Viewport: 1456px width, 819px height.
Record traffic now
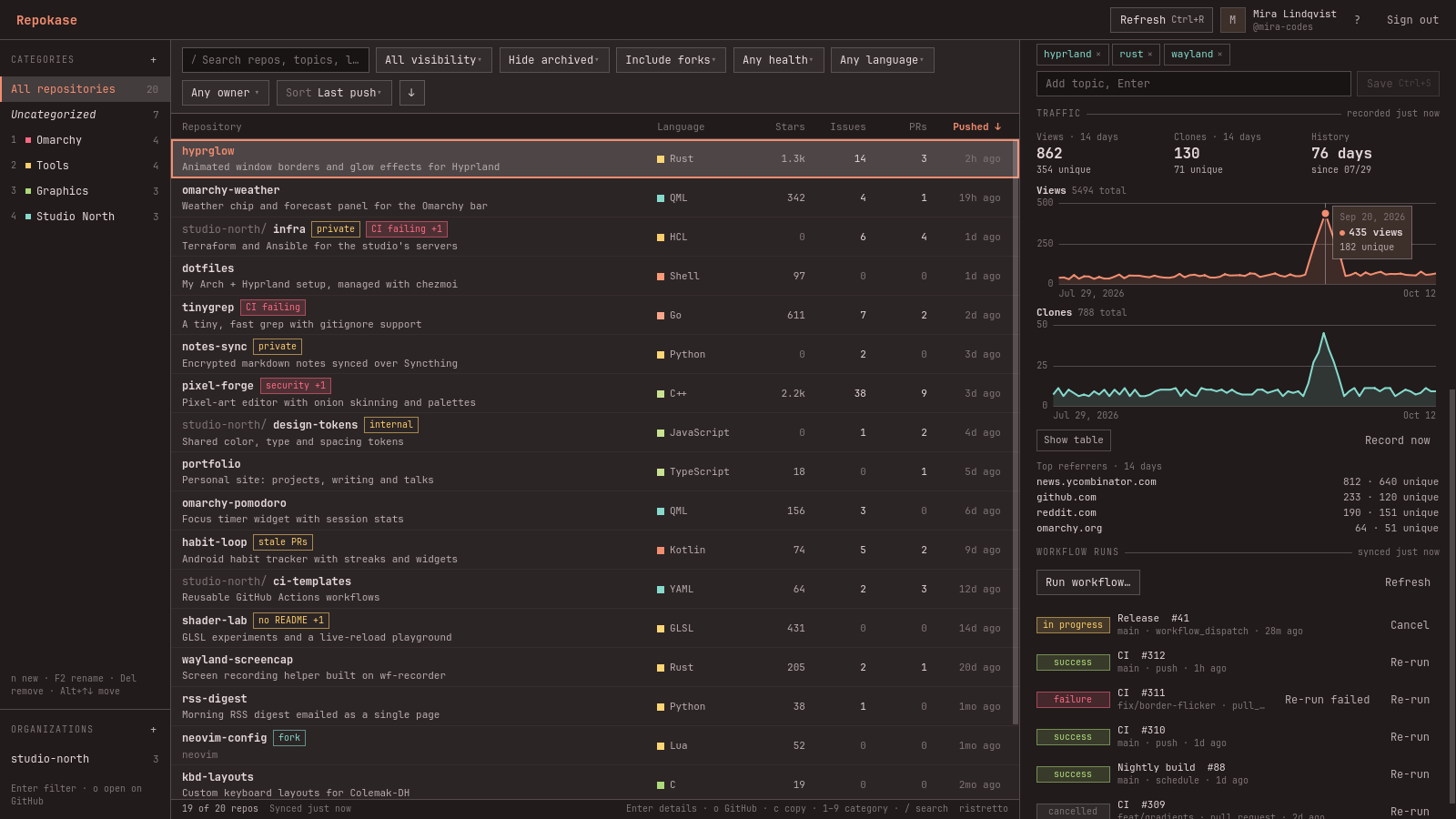tap(1397, 440)
